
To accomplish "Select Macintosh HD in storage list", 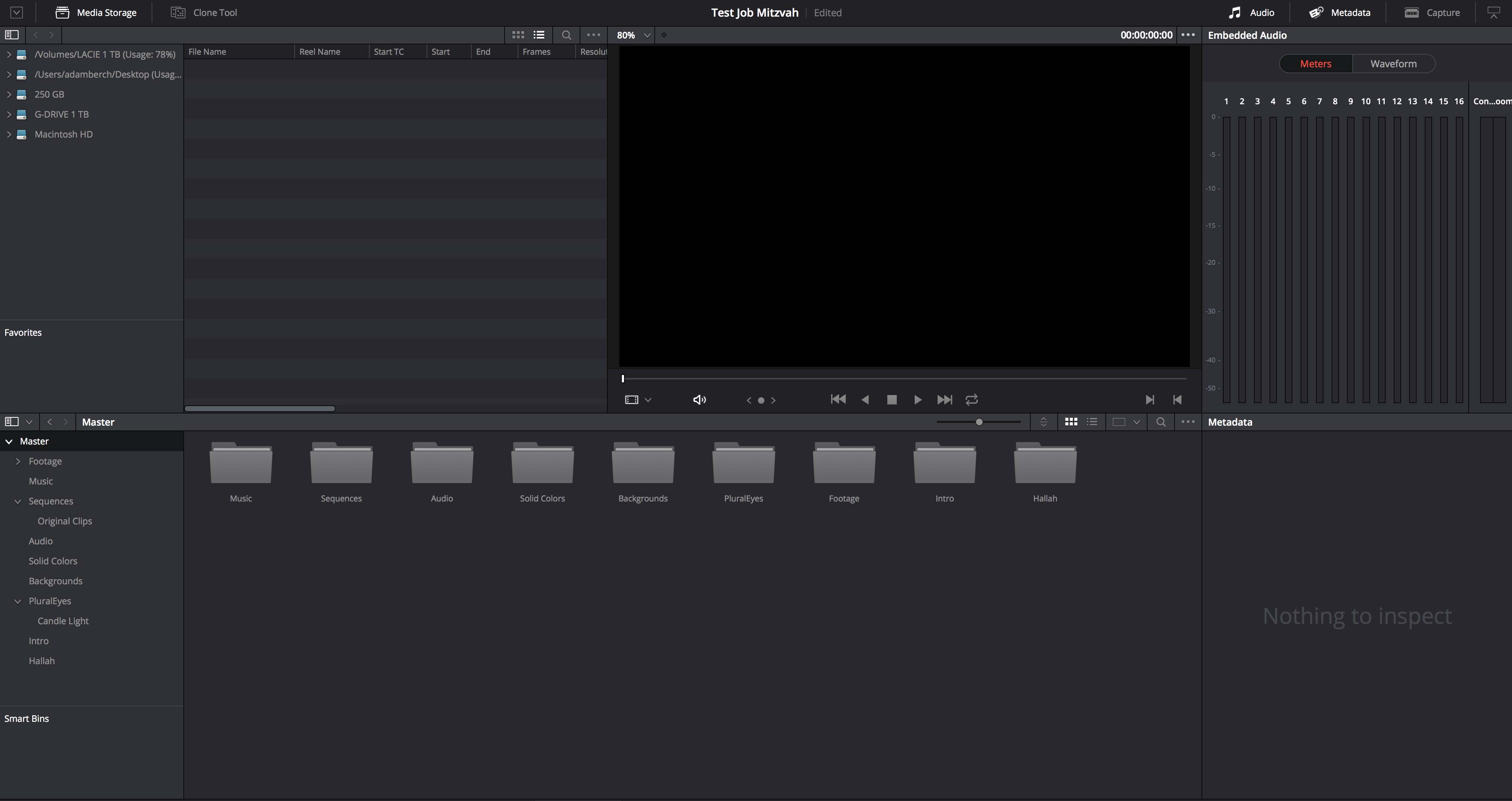I will pyautogui.click(x=63, y=135).
